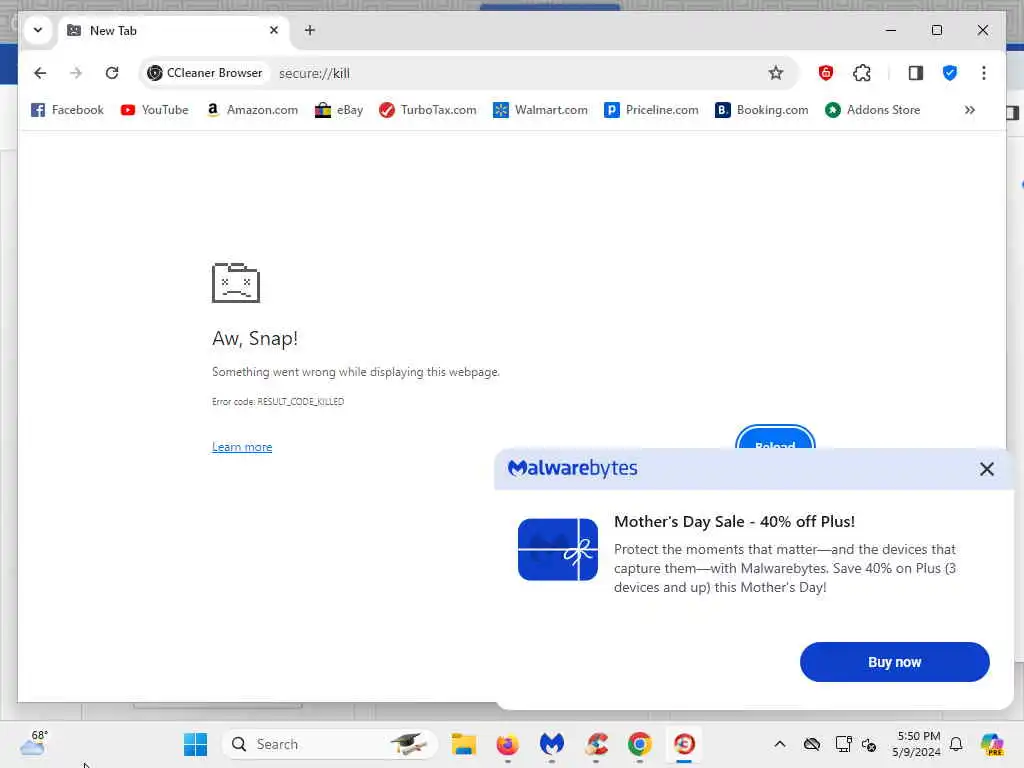The image size is (1024, 768).
Task: Open the Windows Start menu
Action: pyautogui.click(x=195, y=744)
